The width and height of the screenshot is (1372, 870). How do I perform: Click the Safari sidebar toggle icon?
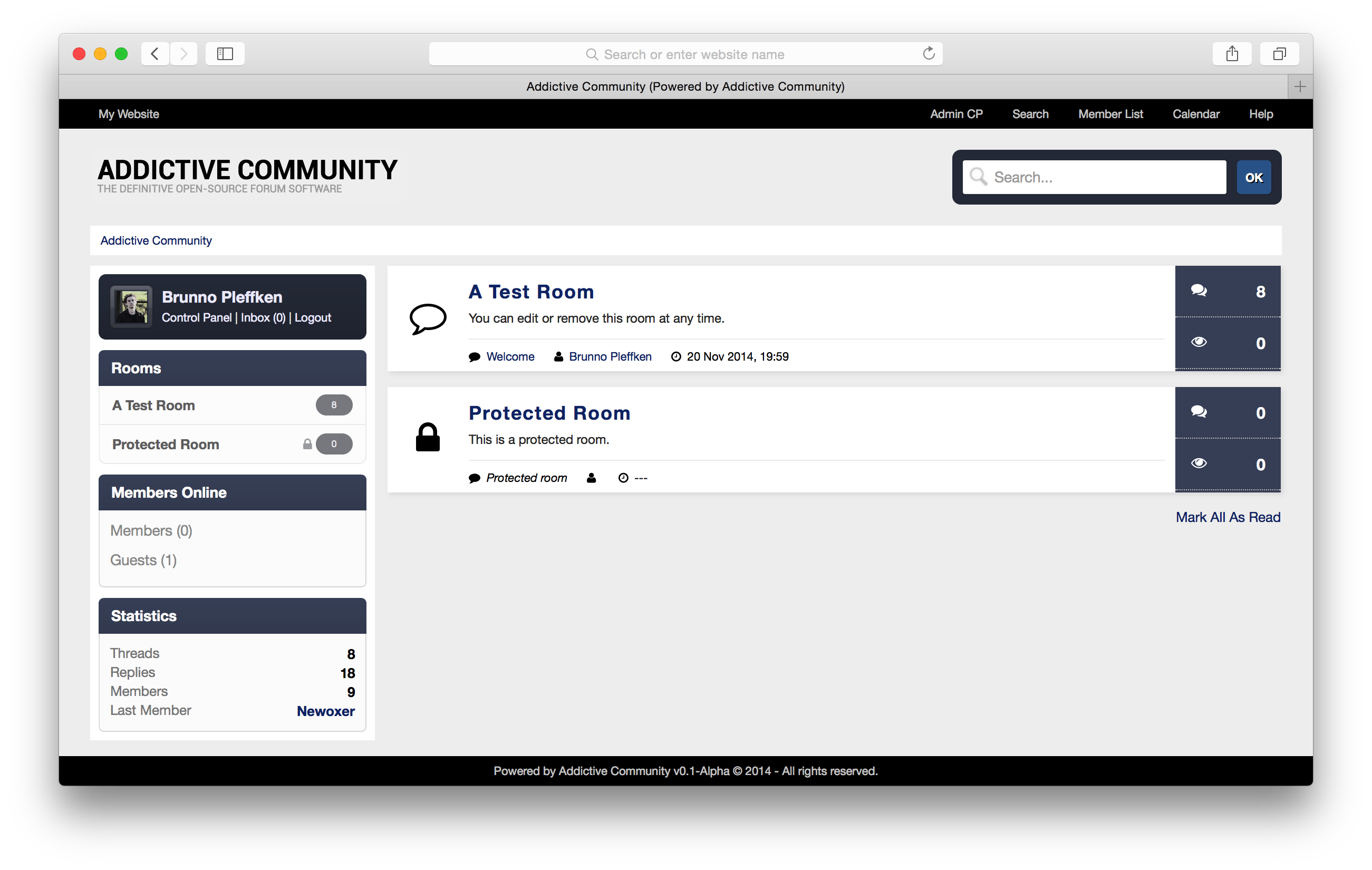pyautogui.click(x=225, y=54)
